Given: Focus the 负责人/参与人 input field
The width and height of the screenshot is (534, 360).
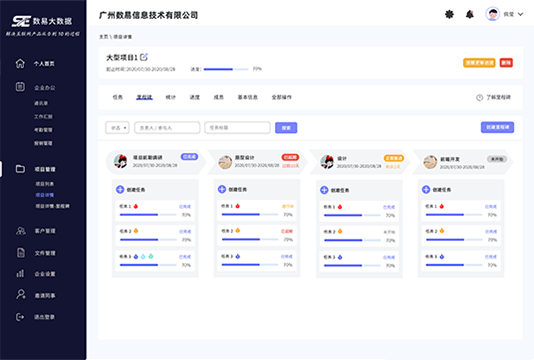Looking at the screenshot, I should click(167, 128).
